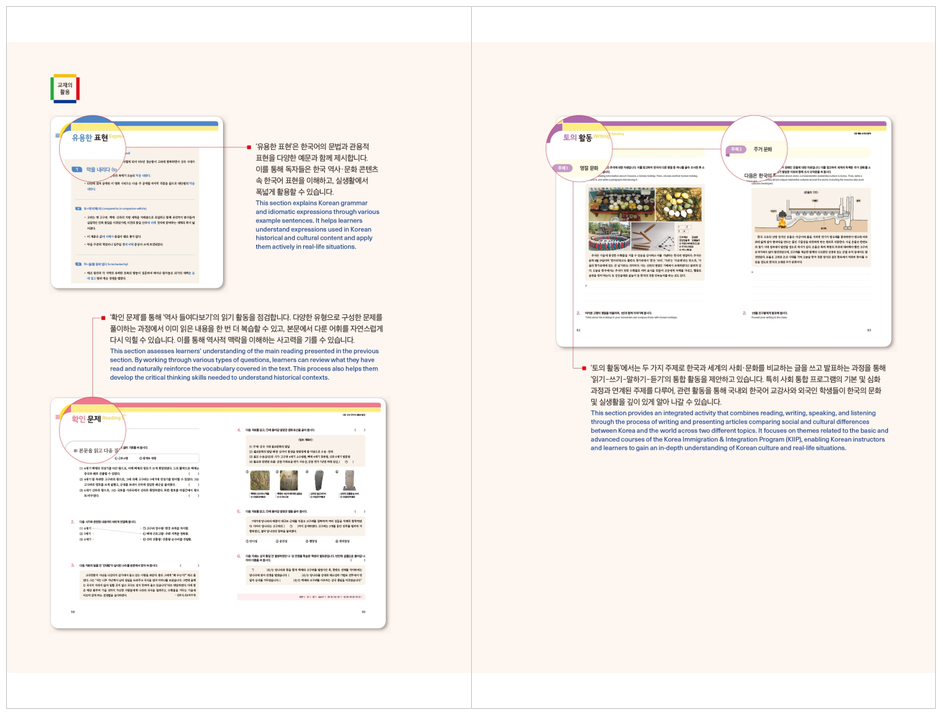Click the Korean paragraph starting '토의 활동'에서는
Screen dimensions: 943x715
(x=739, y=385)
